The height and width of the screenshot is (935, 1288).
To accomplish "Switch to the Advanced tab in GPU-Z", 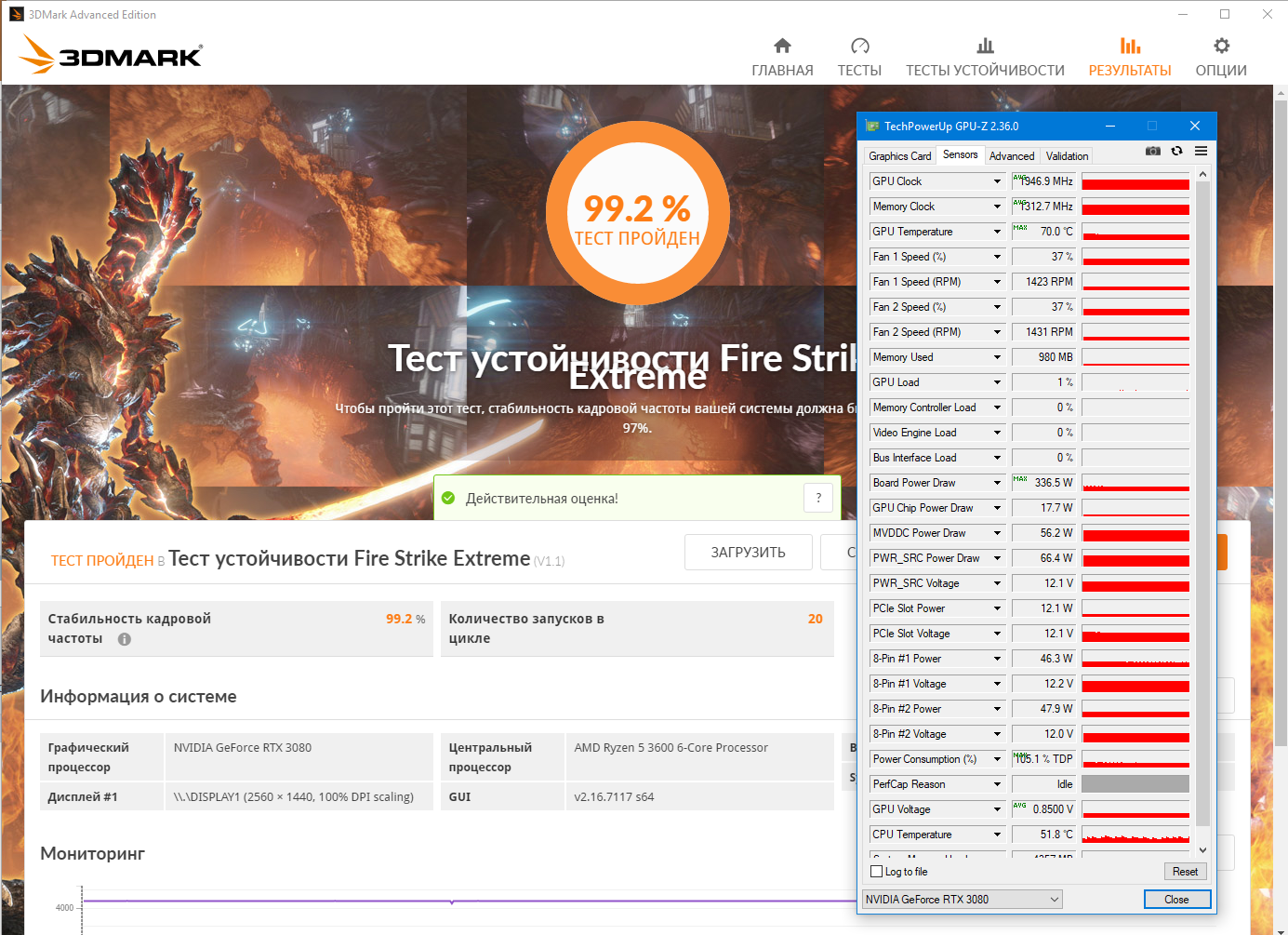I will click(x=1012, y=156).
